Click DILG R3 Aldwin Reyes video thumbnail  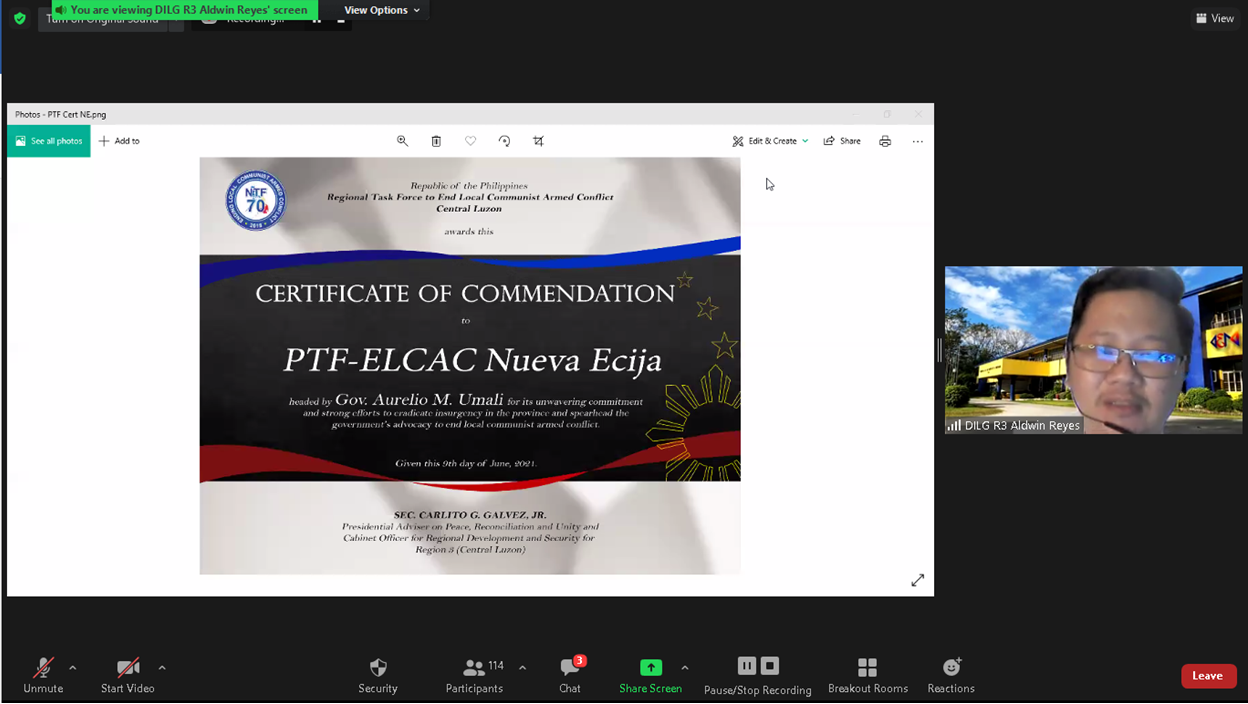(1094, 350)
